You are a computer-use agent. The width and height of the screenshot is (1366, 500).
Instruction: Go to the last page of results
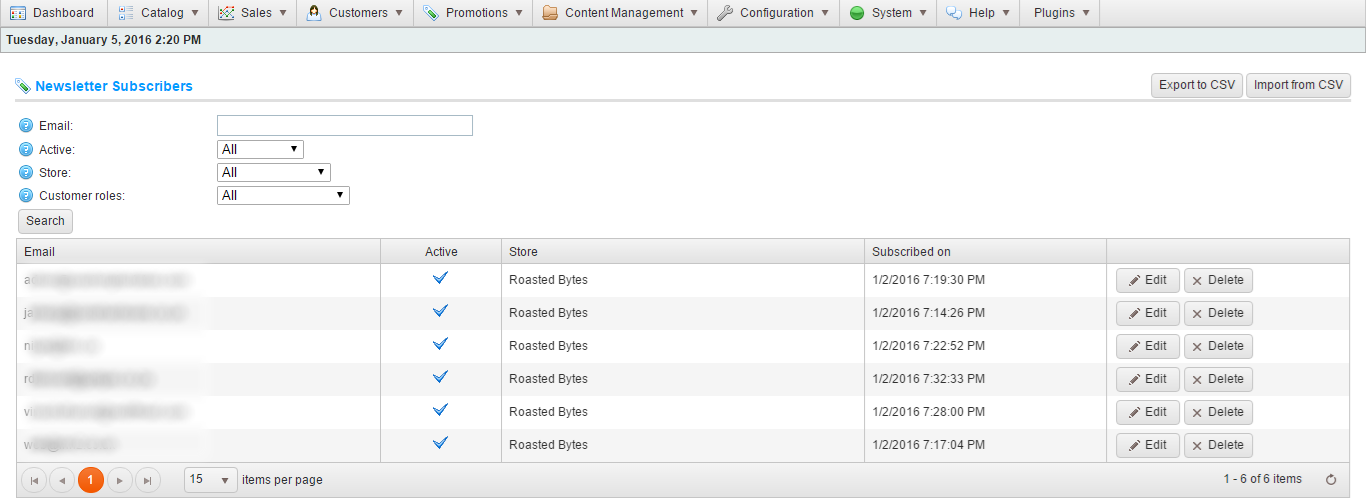coord(148,480)
